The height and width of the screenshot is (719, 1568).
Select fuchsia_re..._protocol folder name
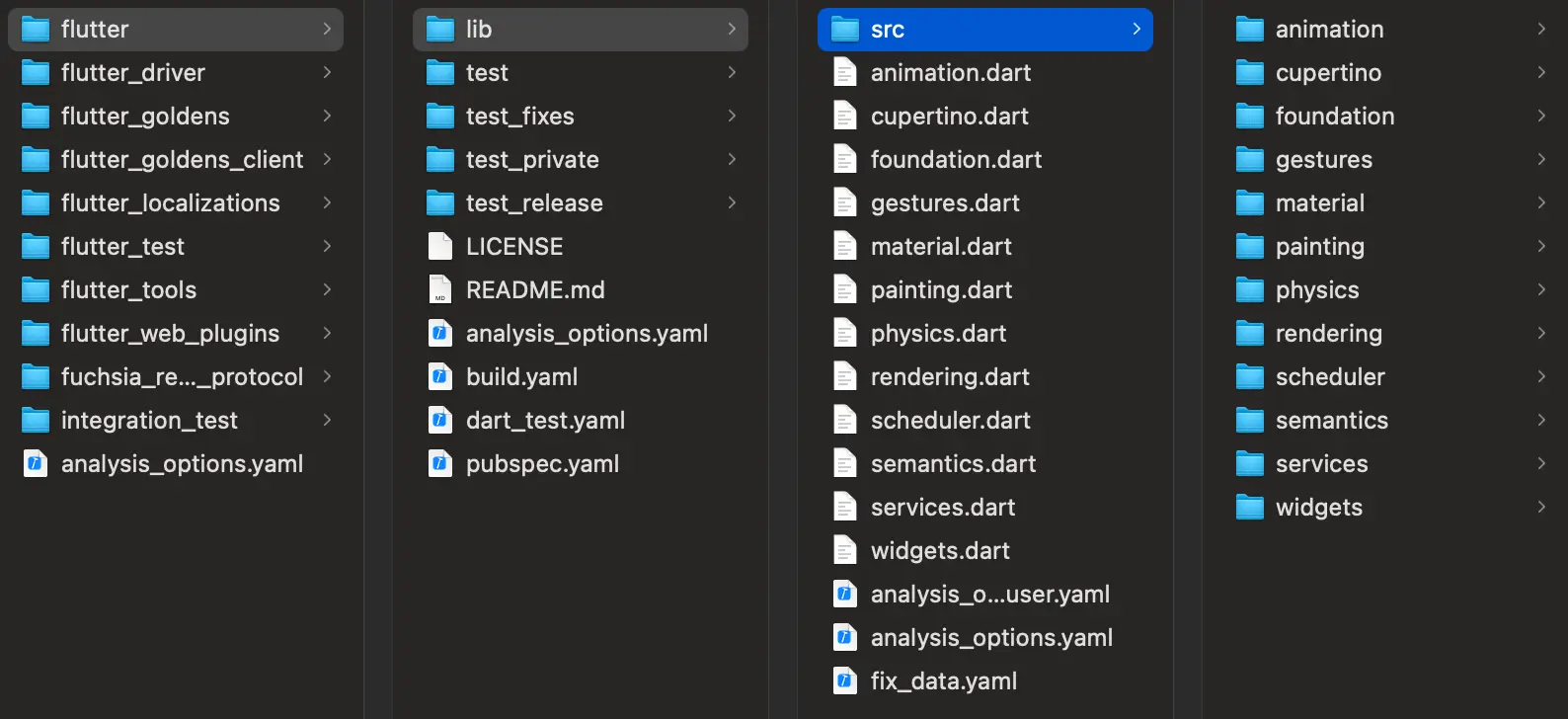182,377
